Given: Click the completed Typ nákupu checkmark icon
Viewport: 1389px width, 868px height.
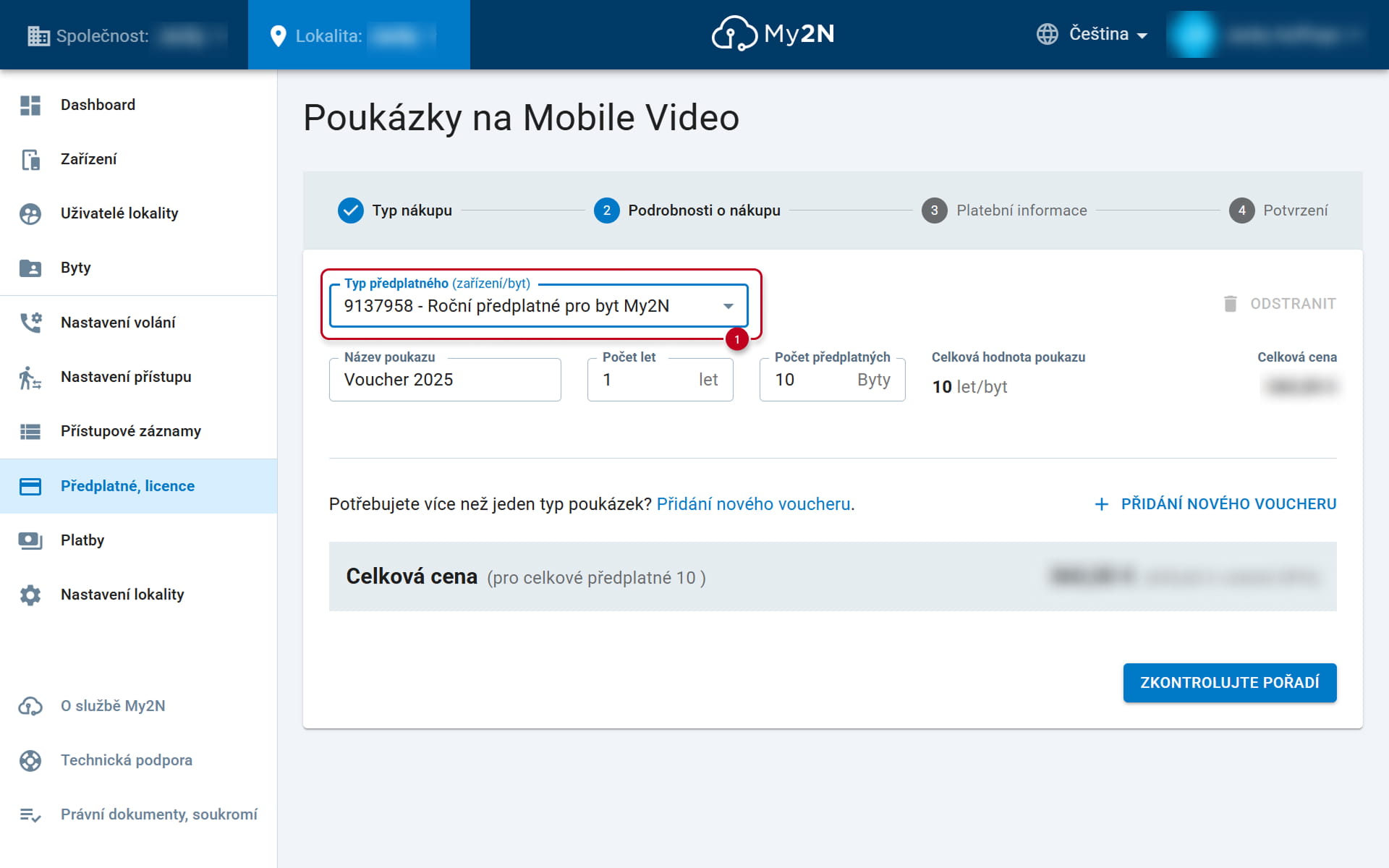Looking at the screenshot, I should tap(351, 210).
